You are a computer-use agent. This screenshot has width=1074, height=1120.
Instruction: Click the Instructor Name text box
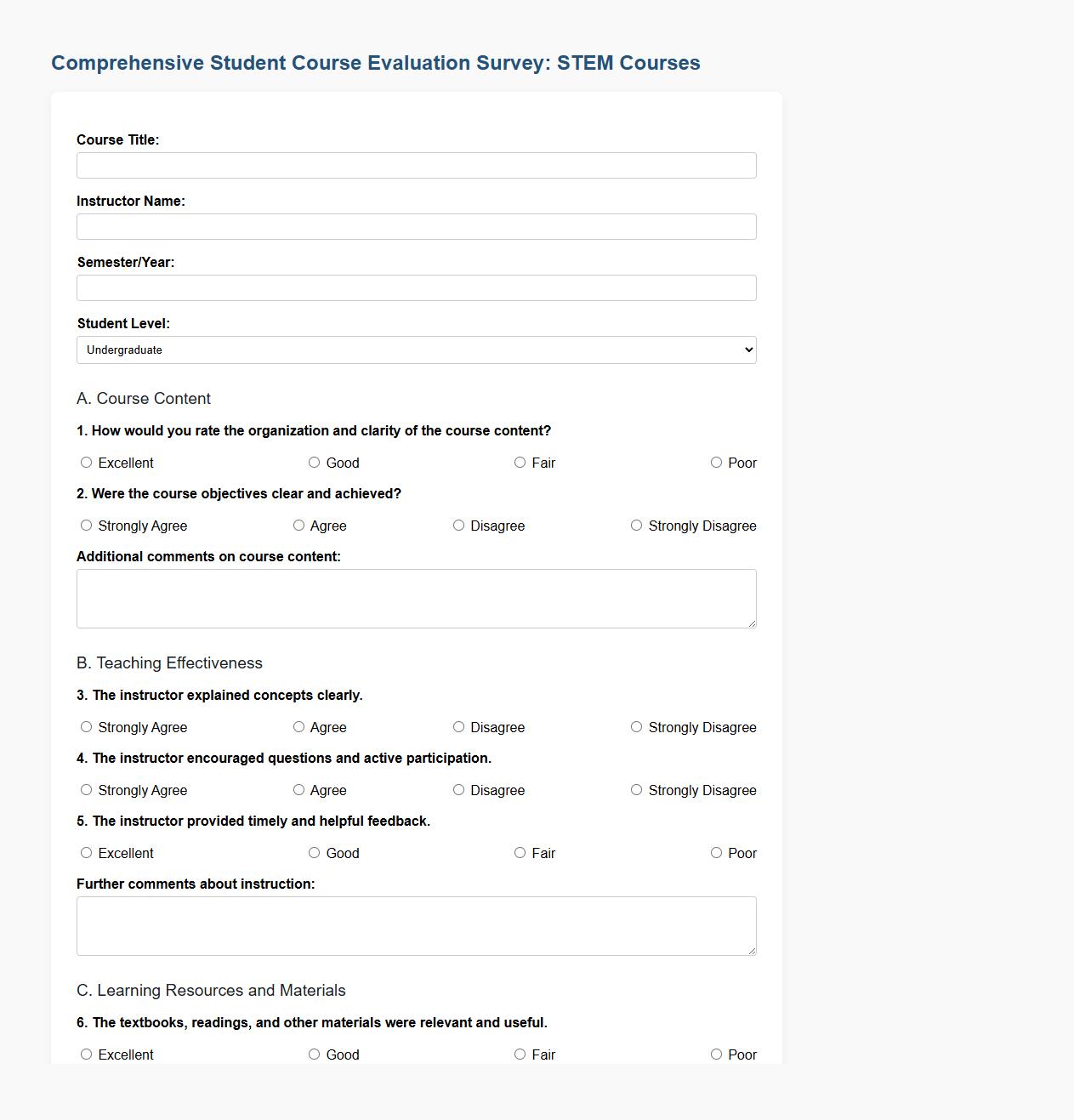pyautogui.click(x=416, y=226)
